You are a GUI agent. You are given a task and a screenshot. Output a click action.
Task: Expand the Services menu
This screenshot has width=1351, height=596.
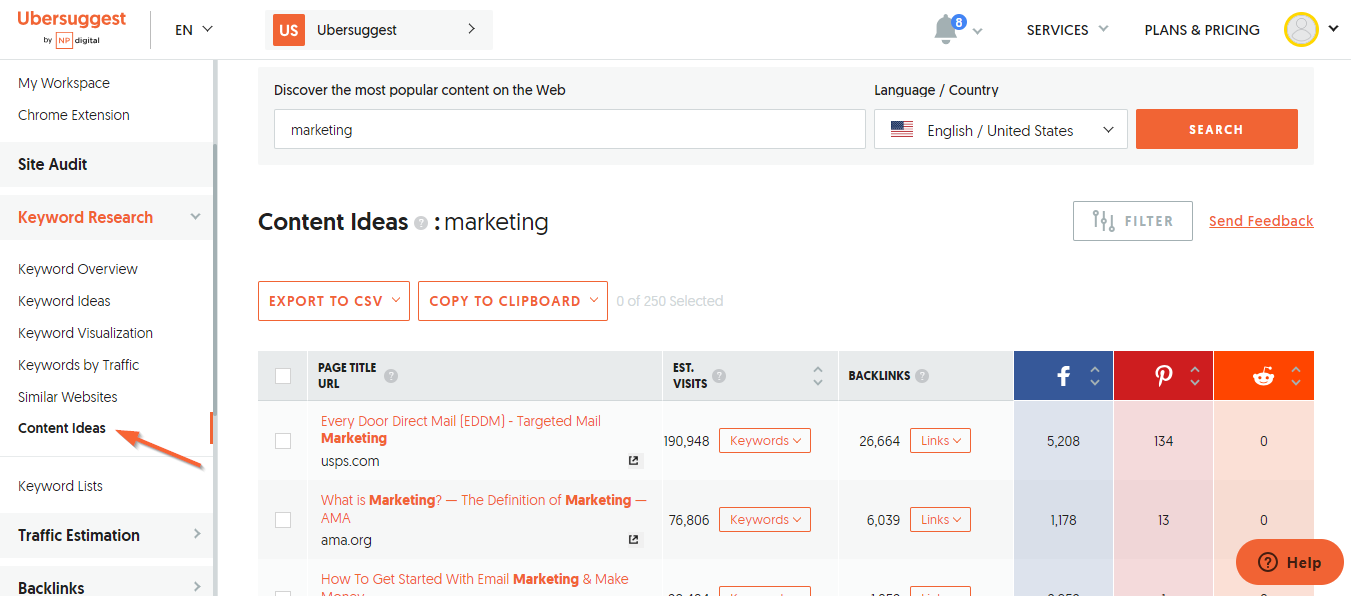tap(1067, 30)
